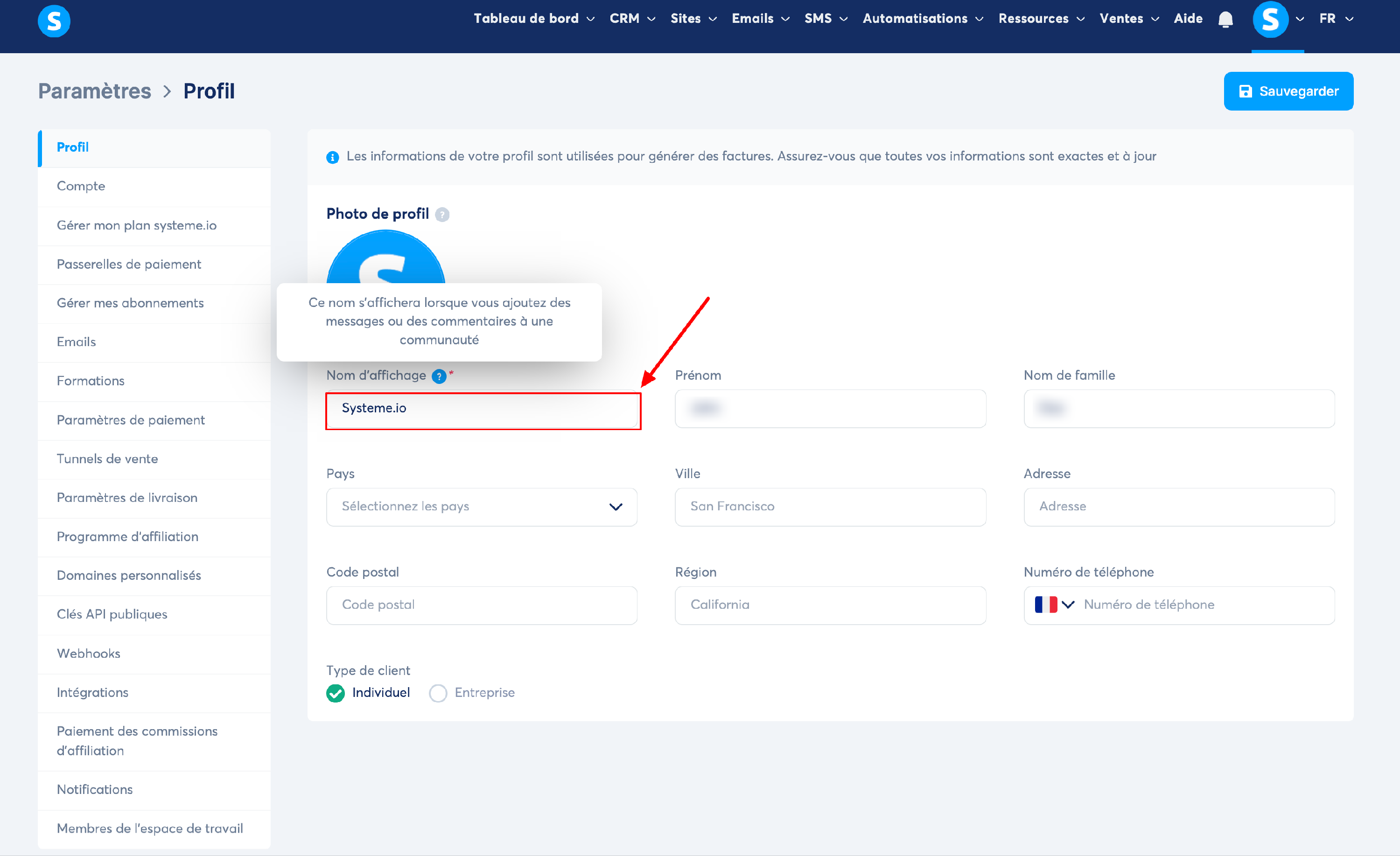Open the notifications bell icon
The width and height of the screenshot is (1400, 856).
click(1225, 19)
